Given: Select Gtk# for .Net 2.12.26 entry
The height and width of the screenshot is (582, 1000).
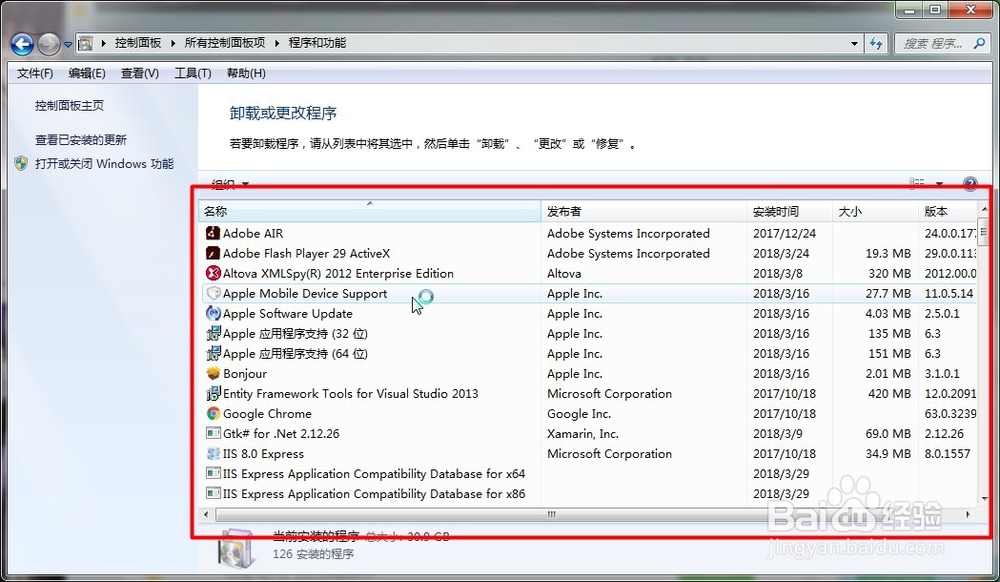Looking at the screenshot, I should (x=281, y=433).
